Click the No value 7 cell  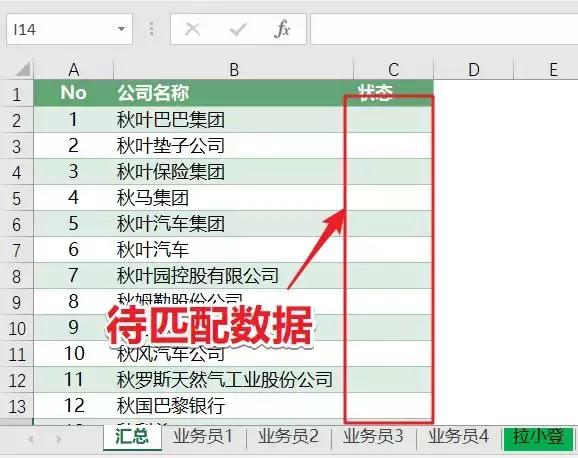tap(74, 276)
